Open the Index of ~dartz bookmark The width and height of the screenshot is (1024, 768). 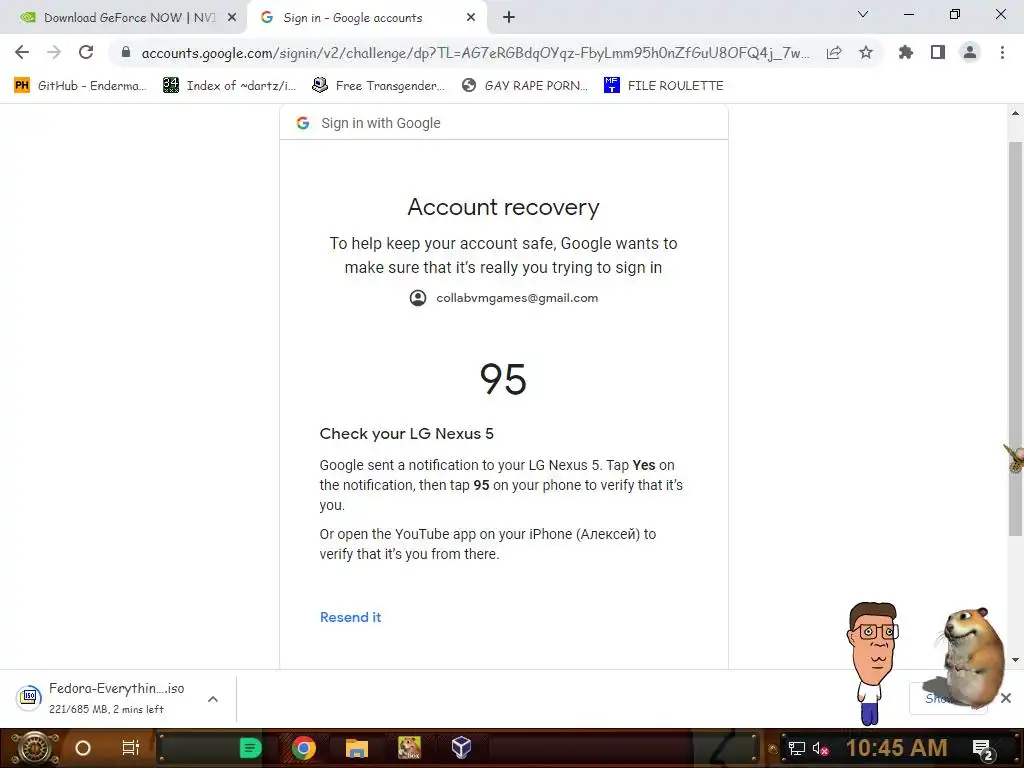coord(229,86)
